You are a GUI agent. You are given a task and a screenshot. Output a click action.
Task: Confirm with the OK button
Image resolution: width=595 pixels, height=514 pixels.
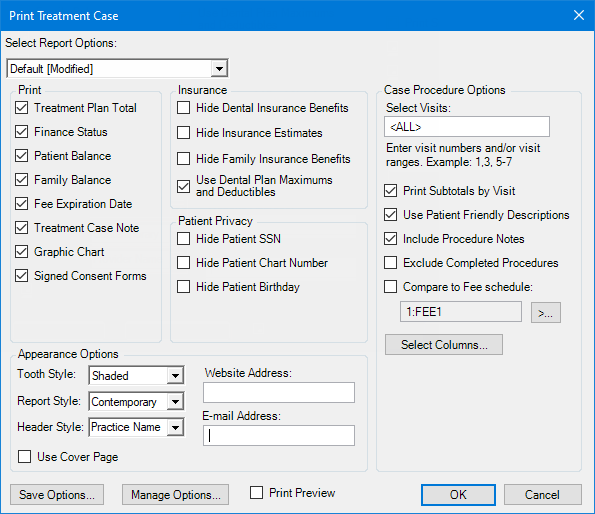(x=458, y=495)
